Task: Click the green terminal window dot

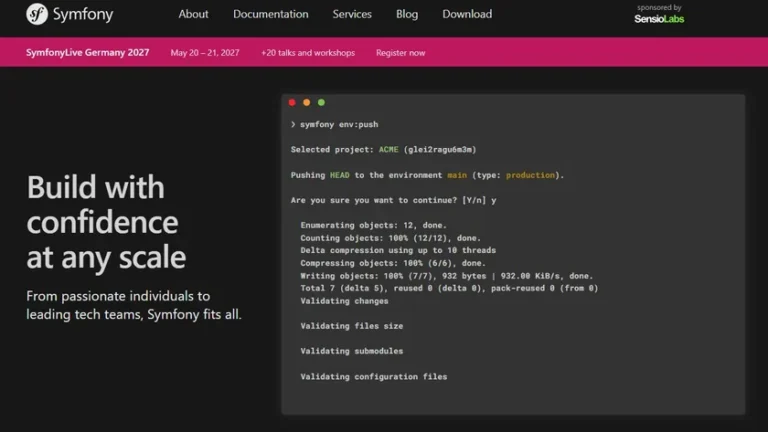Action: point(321,102)
